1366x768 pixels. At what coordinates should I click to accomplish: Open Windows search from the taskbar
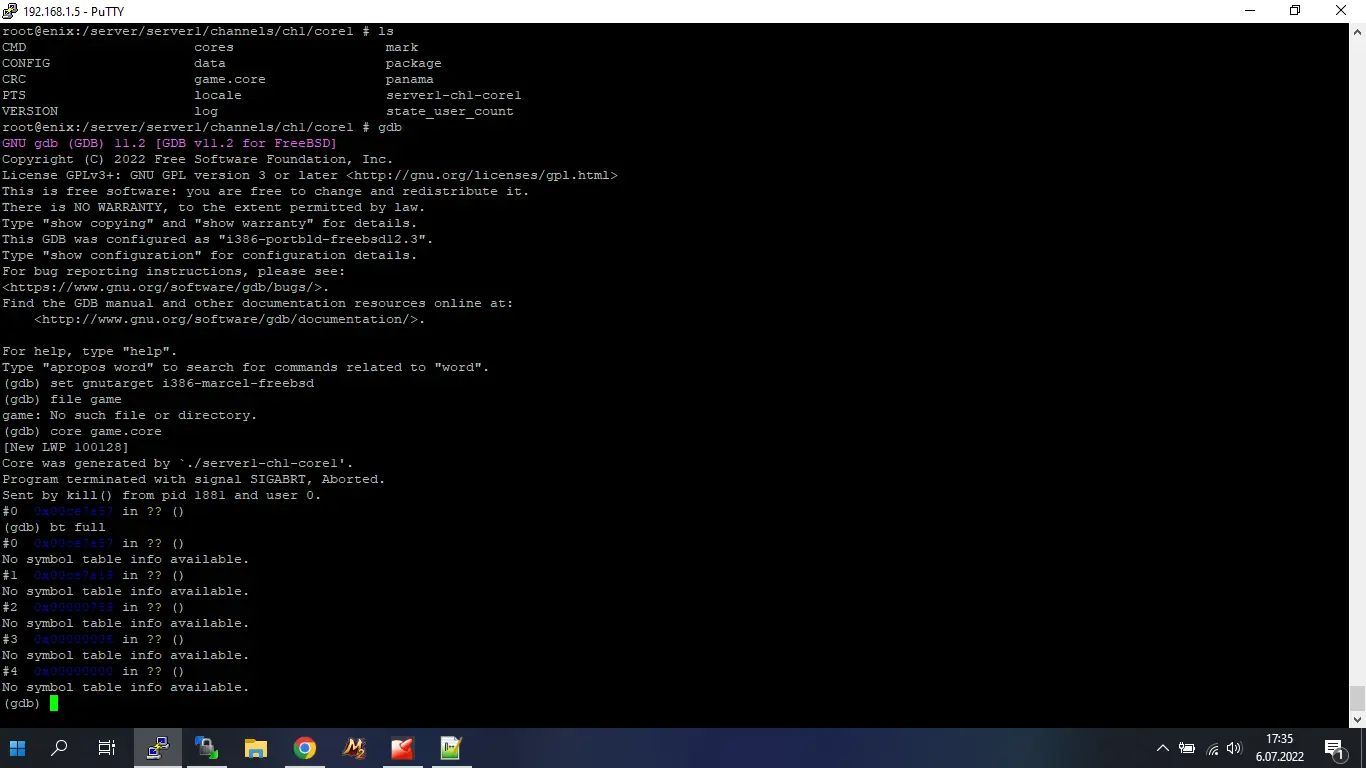click(60, 748)
